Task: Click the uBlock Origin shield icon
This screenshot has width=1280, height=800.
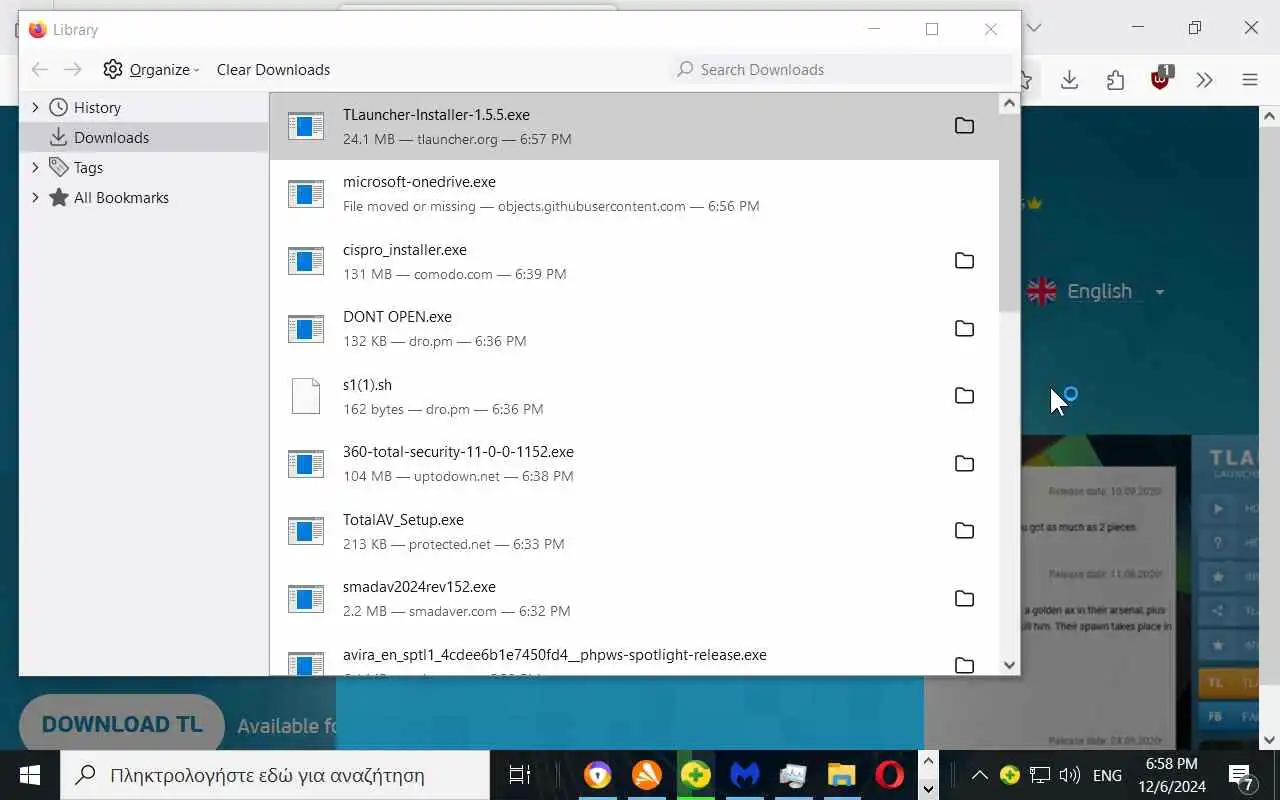Action: [1161, 78]
